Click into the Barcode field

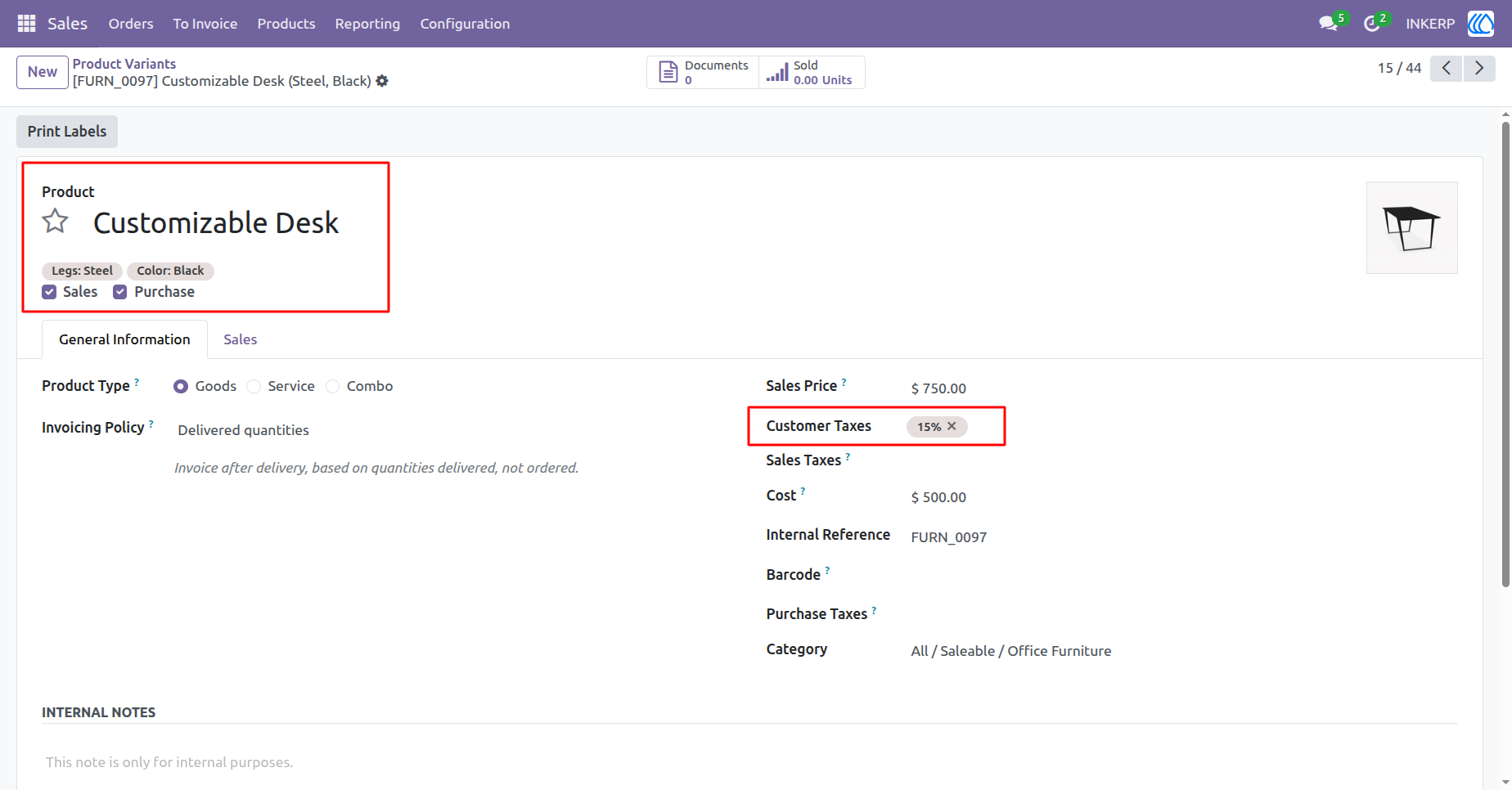1183,575
